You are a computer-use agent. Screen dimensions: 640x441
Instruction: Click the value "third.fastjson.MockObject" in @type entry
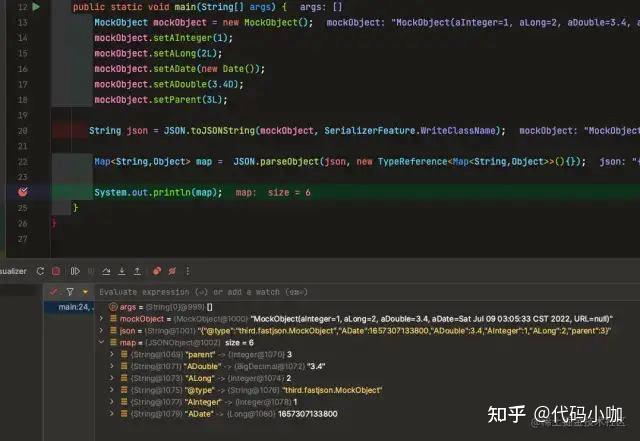(x=332, y=390)
